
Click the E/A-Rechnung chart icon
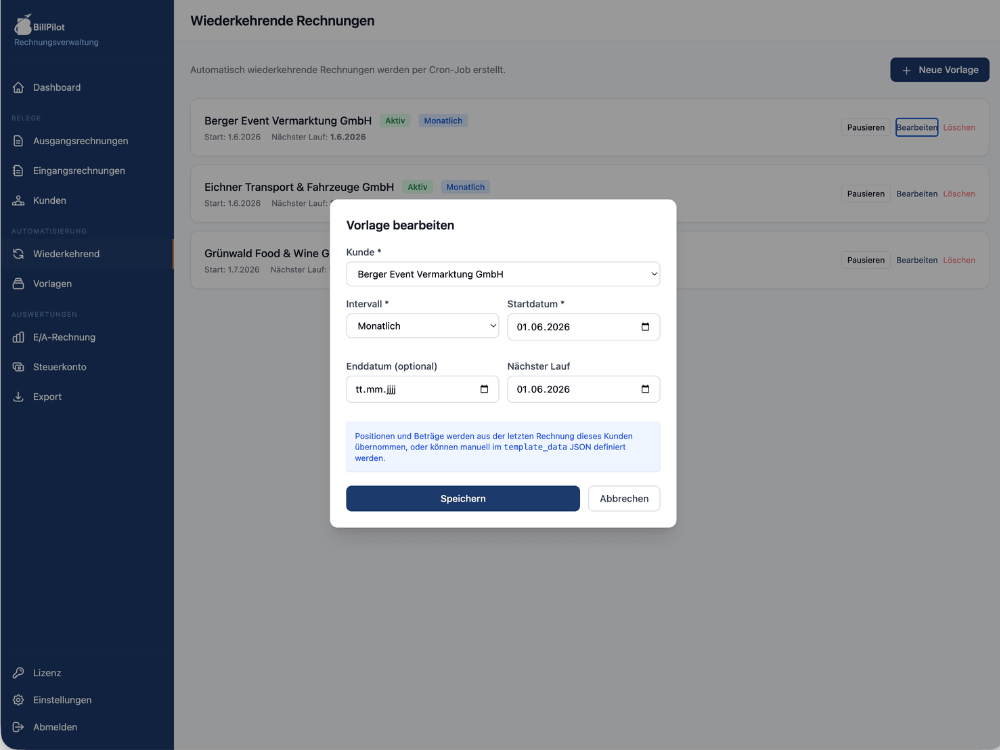point(18,337)
